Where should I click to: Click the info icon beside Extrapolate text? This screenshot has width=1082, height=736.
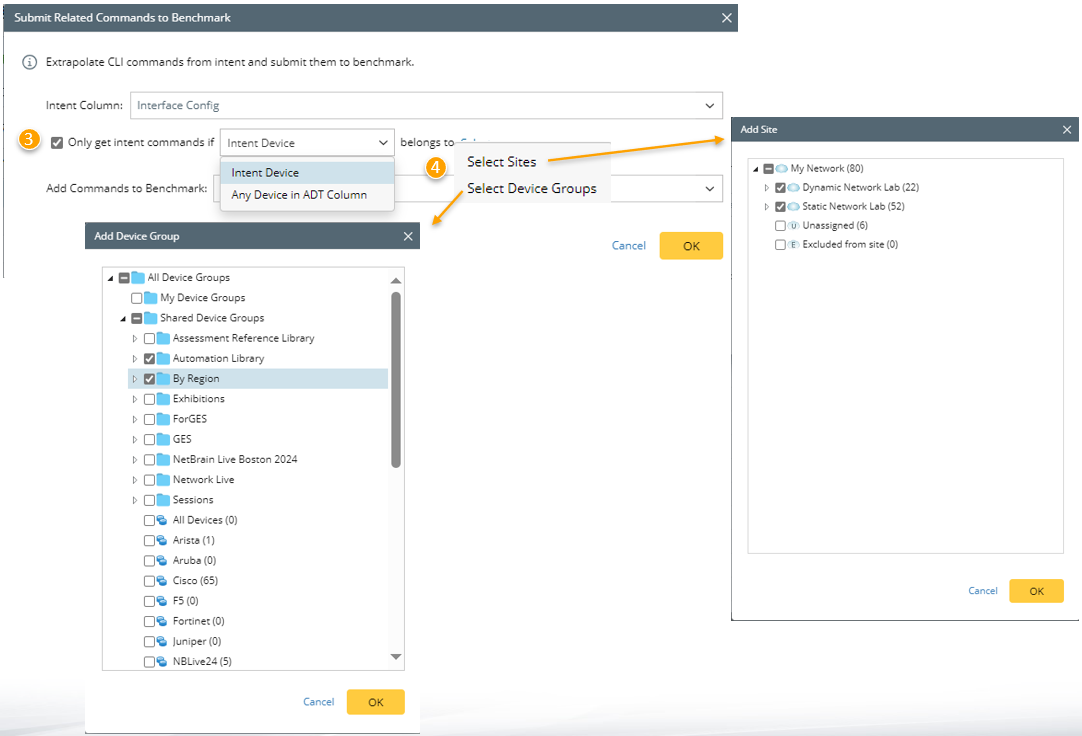tap(30, 62)
